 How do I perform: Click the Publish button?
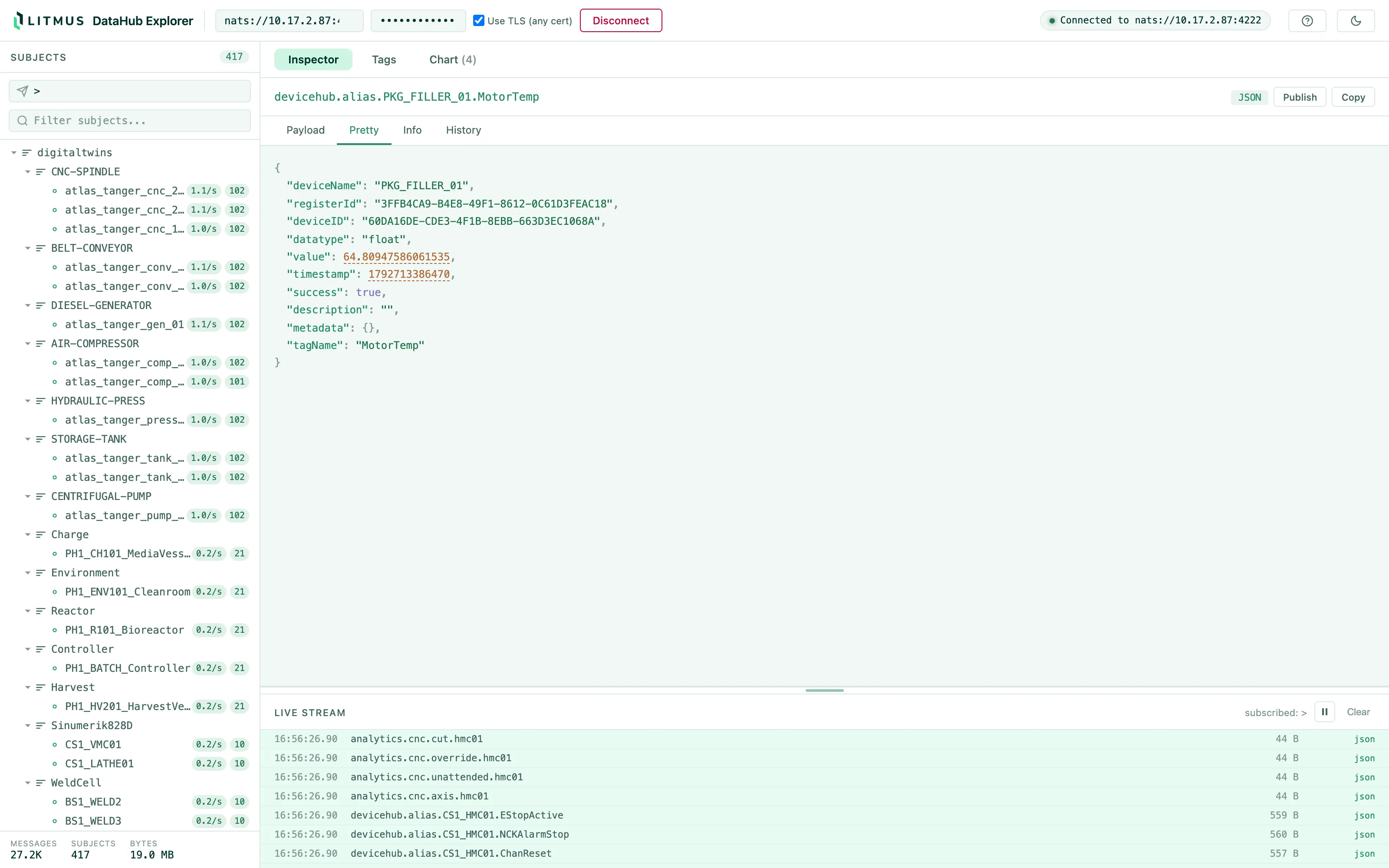coord(1300,97)
